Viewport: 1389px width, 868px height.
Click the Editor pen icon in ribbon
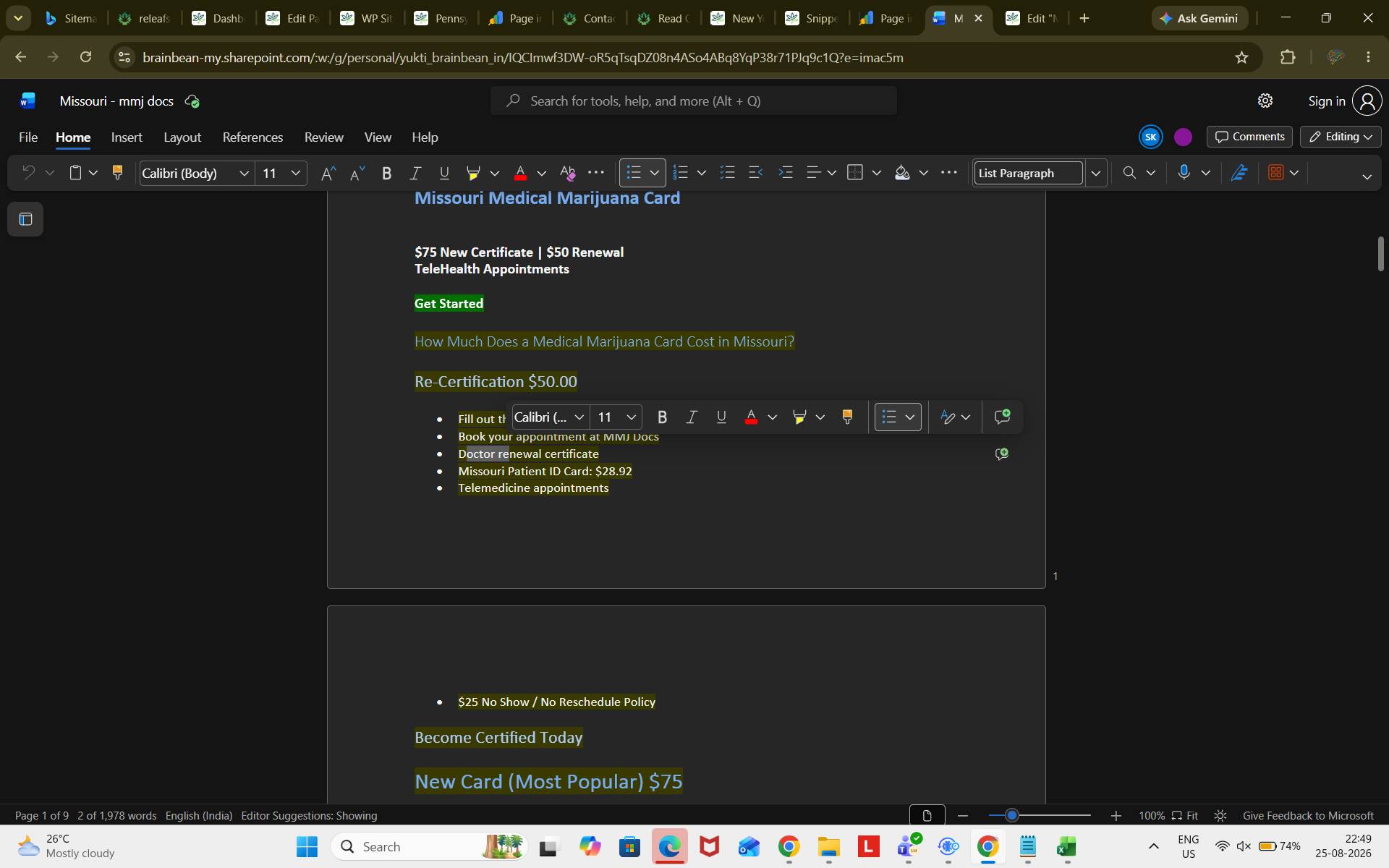[1239, 173]
